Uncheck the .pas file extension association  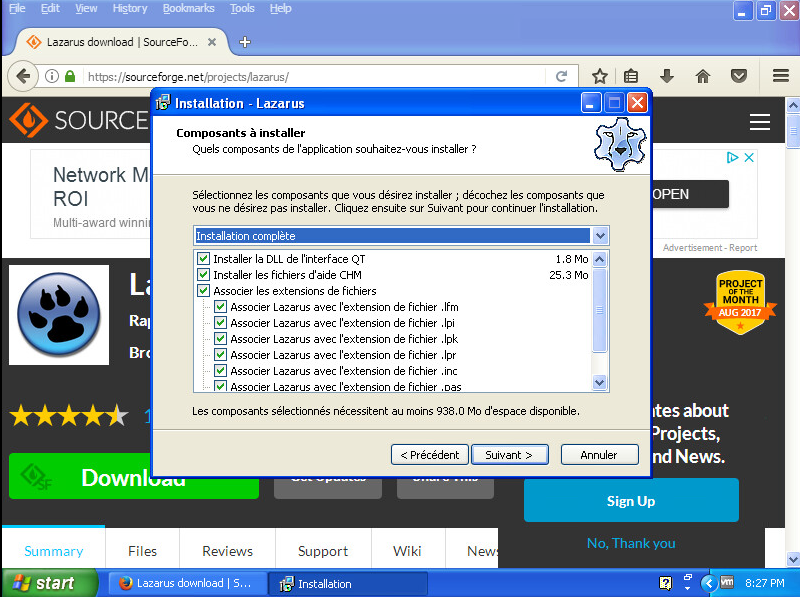click(220, 386)
